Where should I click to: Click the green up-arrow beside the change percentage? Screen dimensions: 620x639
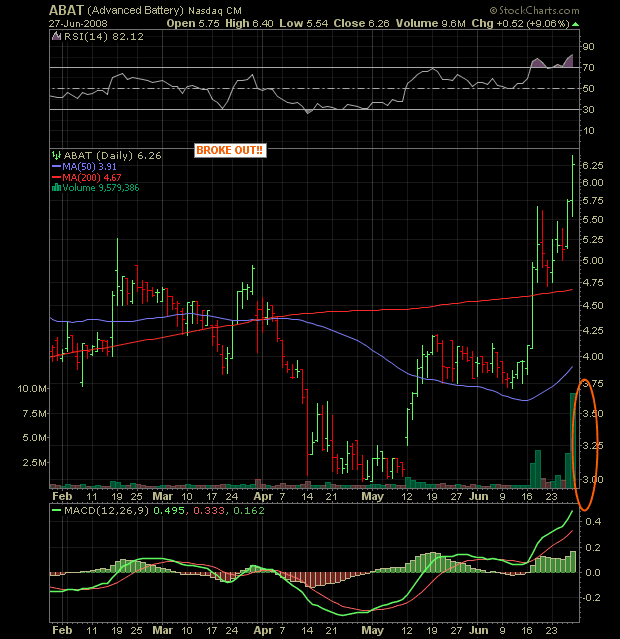pyautogui.click(x=575, y=24)
